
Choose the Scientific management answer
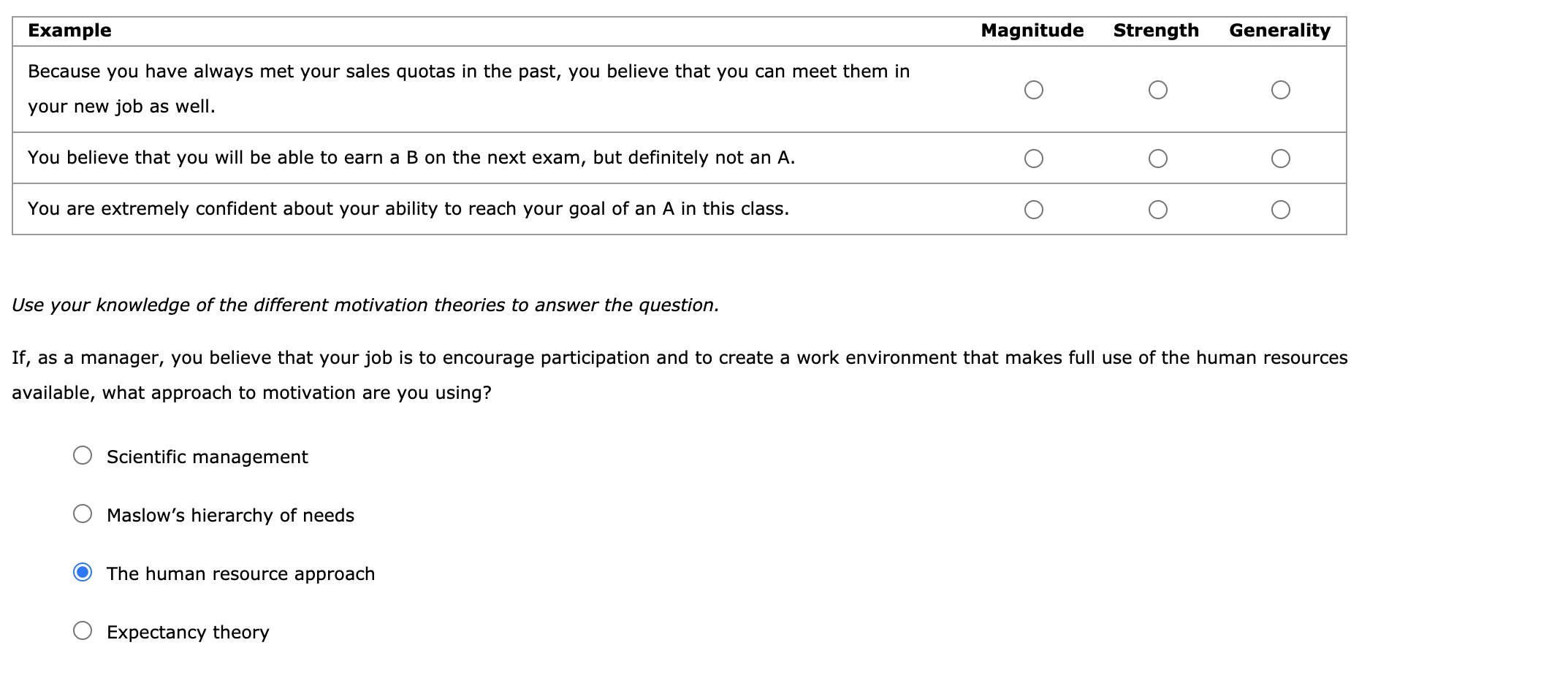click(83, 456)
